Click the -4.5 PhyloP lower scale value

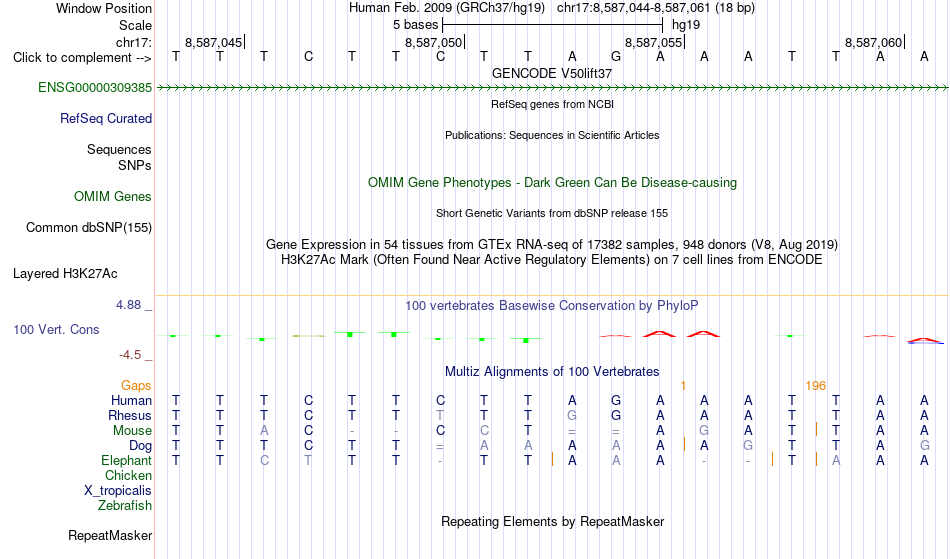click(130, 355)
